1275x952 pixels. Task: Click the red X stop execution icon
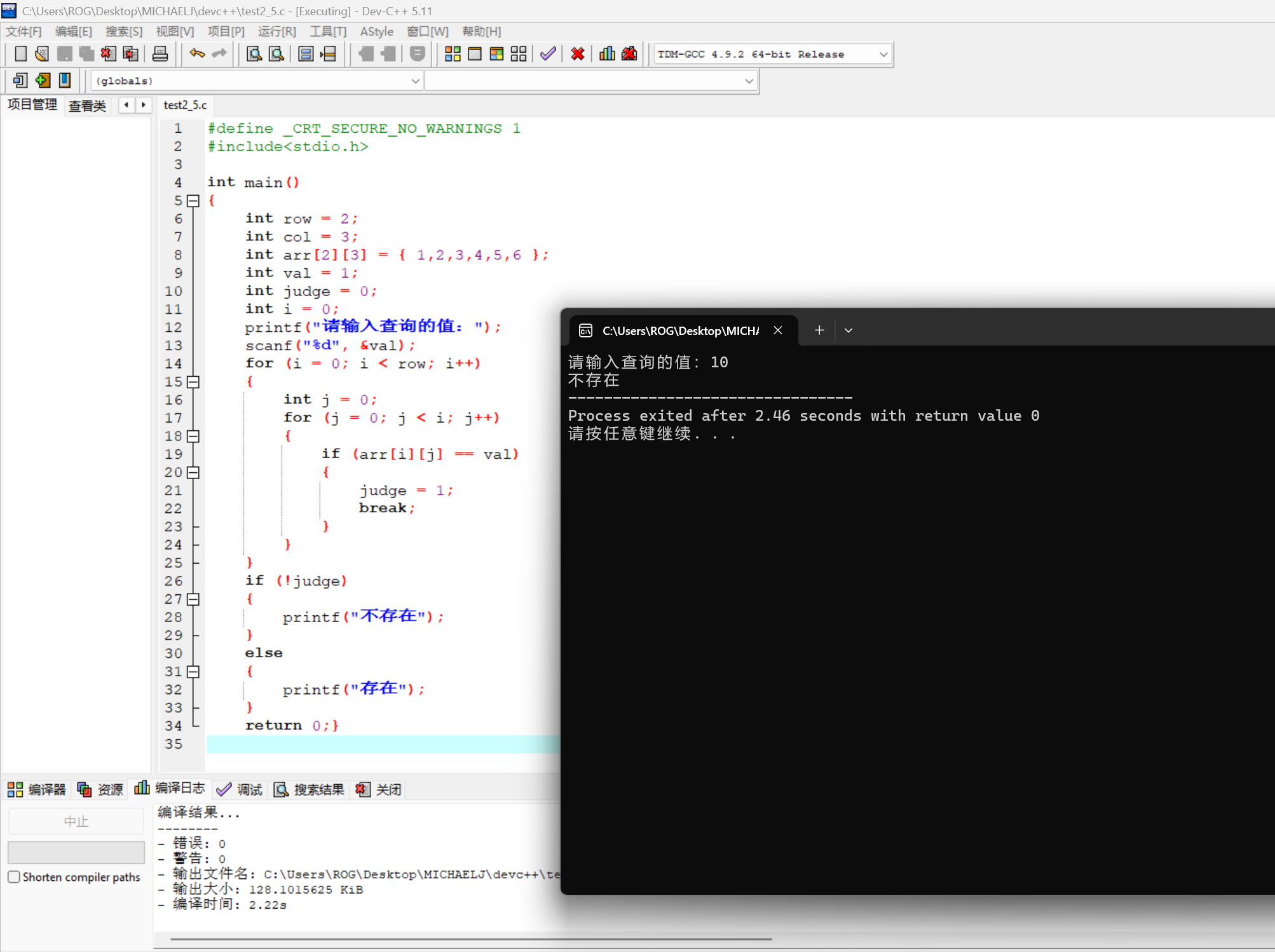point(577,54)
